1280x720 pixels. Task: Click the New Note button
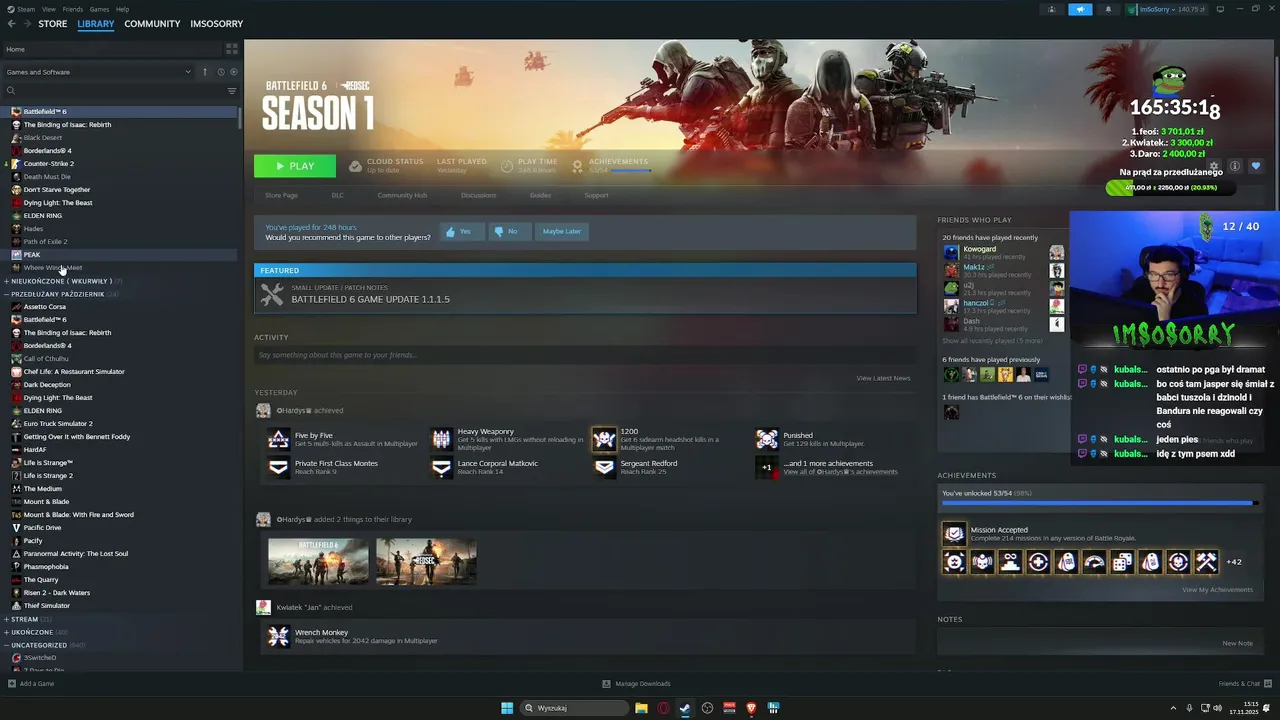pyautogui.click(x=1237, y=643)
